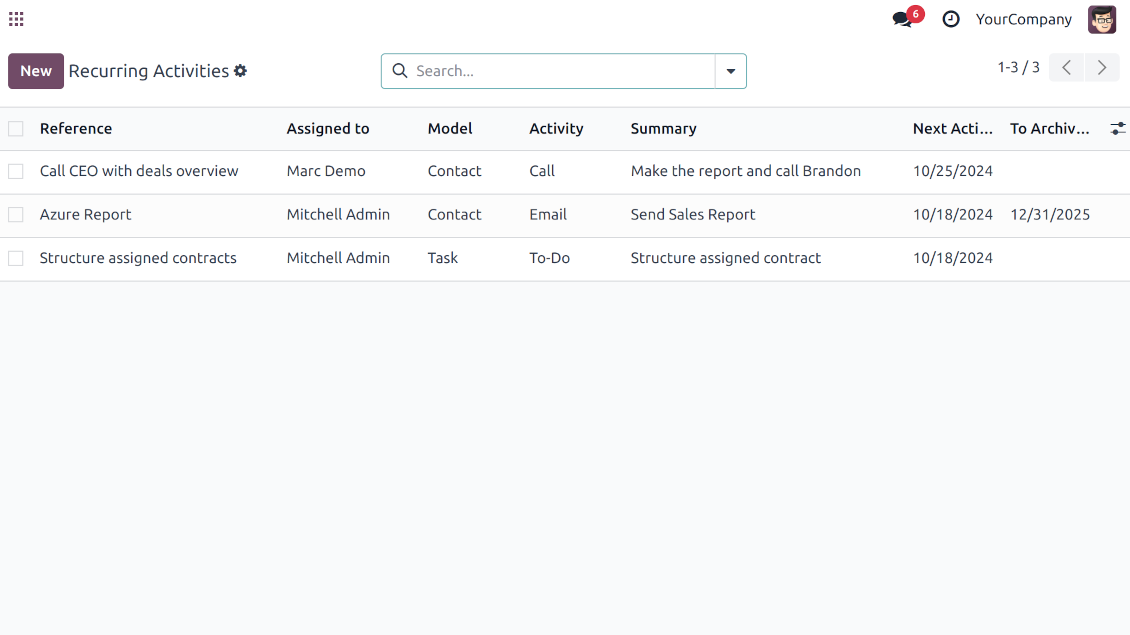This screenshot has width=1130, height=635.
Task: Focus the Search input field
Action: [560, 71]
